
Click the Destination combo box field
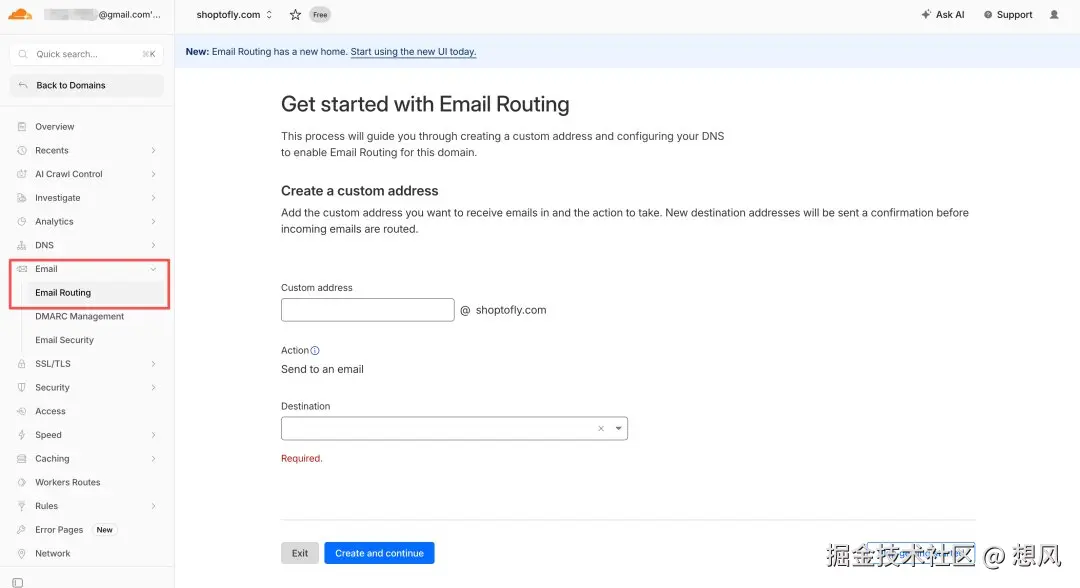(x=454, y=428)
